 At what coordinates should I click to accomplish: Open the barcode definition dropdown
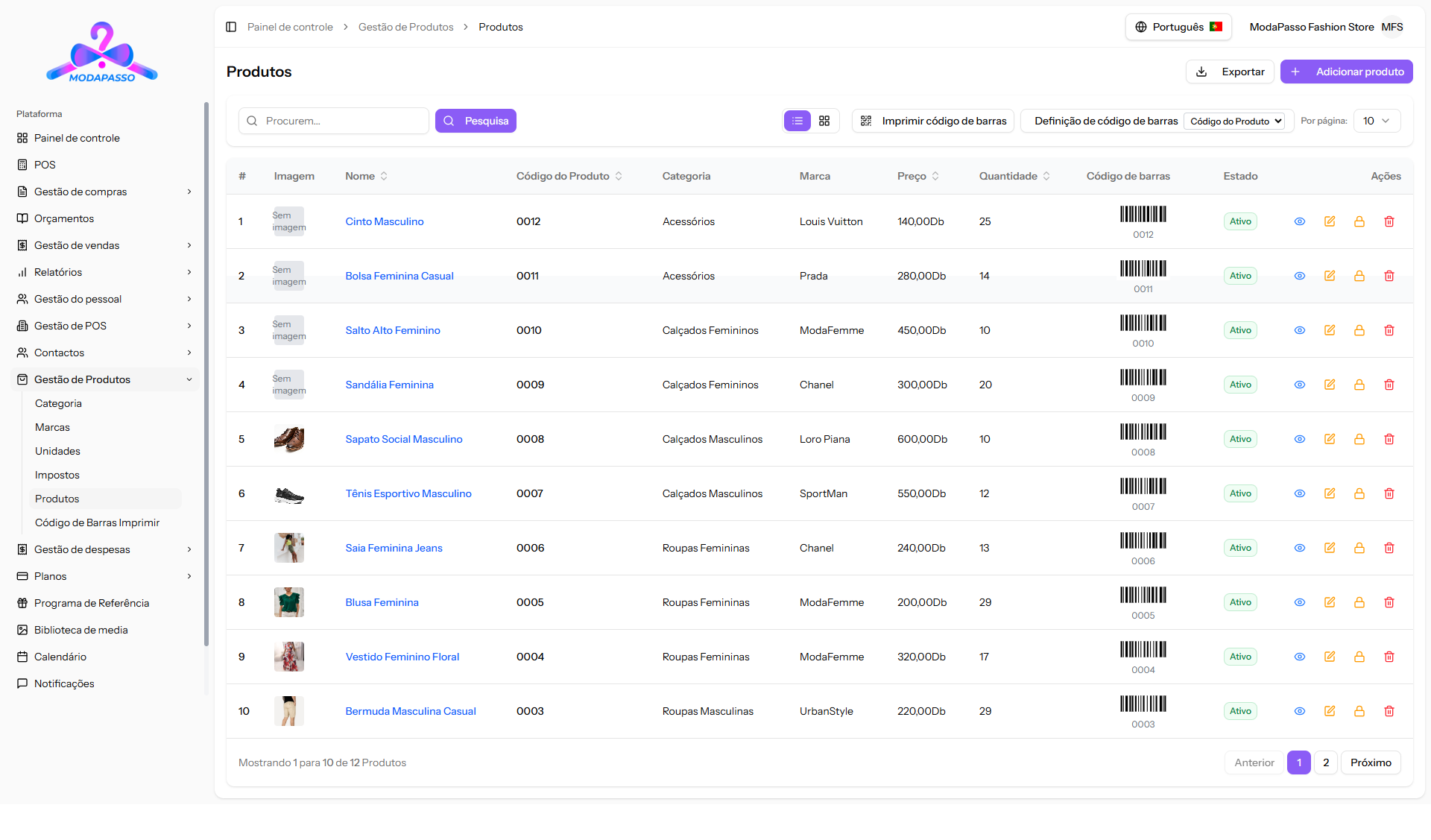[1236, 121]
